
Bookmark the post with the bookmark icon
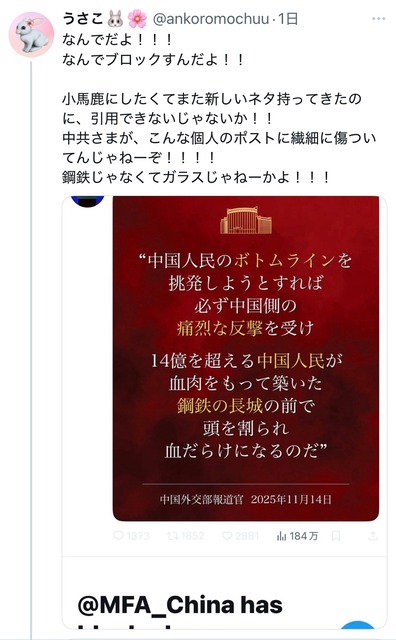tap(336, 536)
